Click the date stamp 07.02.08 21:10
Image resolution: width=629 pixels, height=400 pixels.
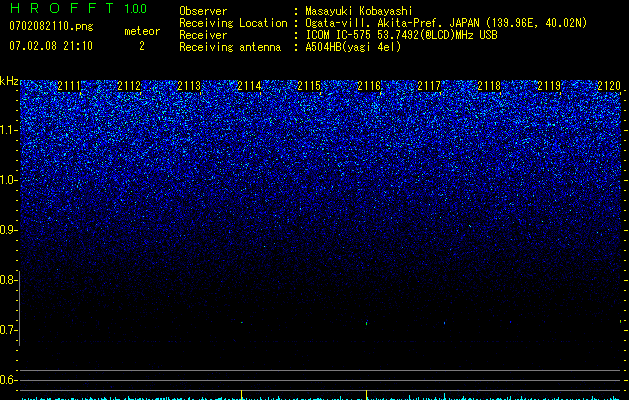pyautogui.click(x=51, y=46)
